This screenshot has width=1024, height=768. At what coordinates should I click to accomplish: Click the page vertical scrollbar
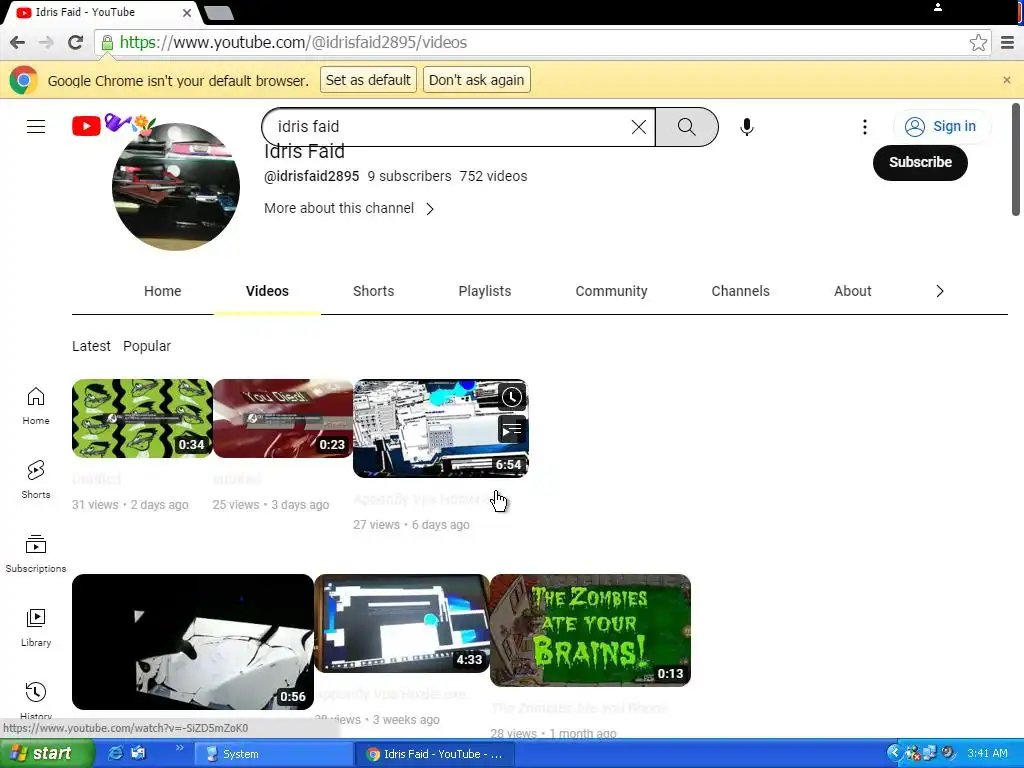click(x=1016, y=159)
